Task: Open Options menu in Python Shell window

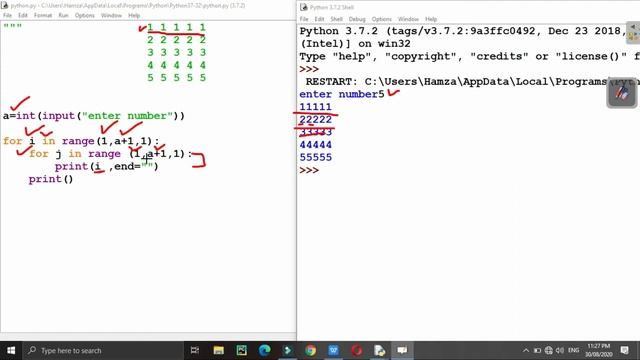Action: click(382, 19)
